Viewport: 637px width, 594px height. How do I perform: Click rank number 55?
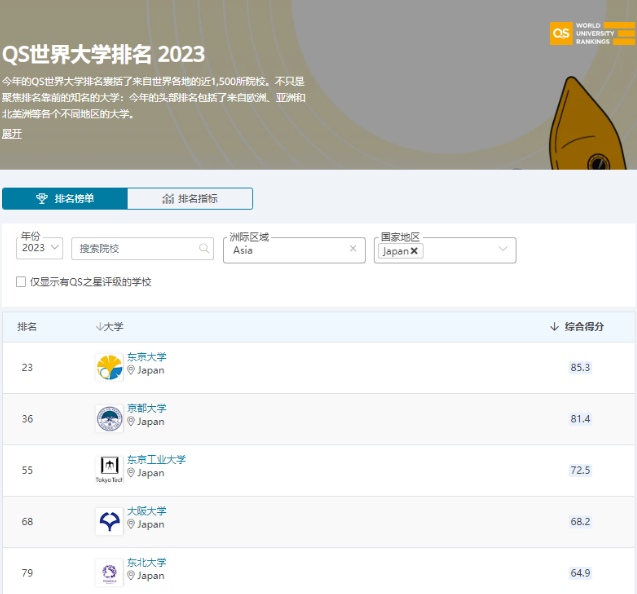click(x=27, y=470)
